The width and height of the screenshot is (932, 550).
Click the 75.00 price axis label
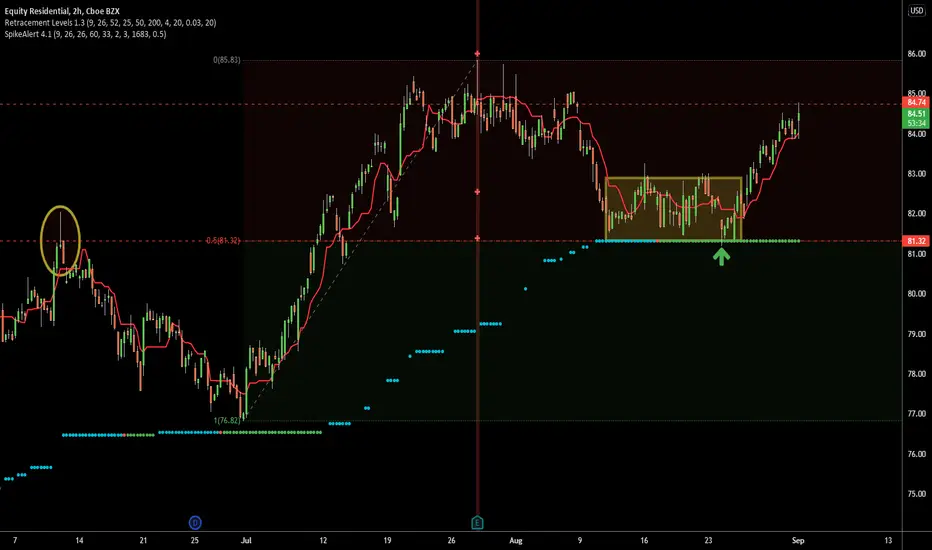[916, 494]
